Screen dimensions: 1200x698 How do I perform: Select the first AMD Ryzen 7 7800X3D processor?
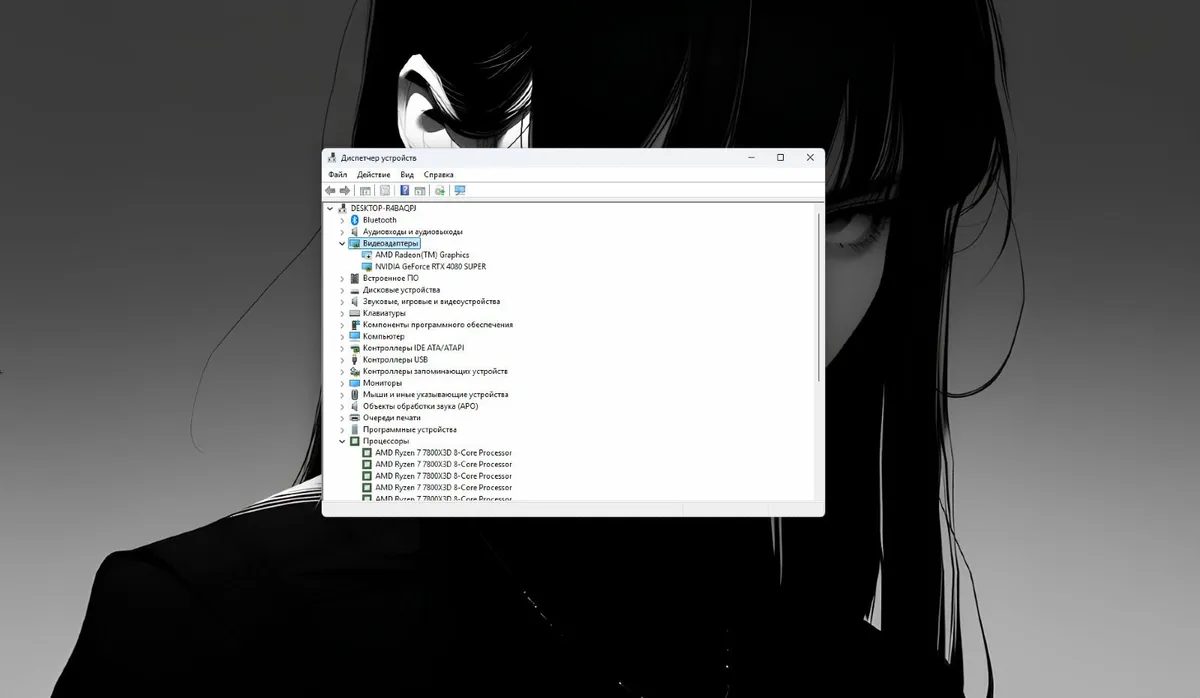442,453
